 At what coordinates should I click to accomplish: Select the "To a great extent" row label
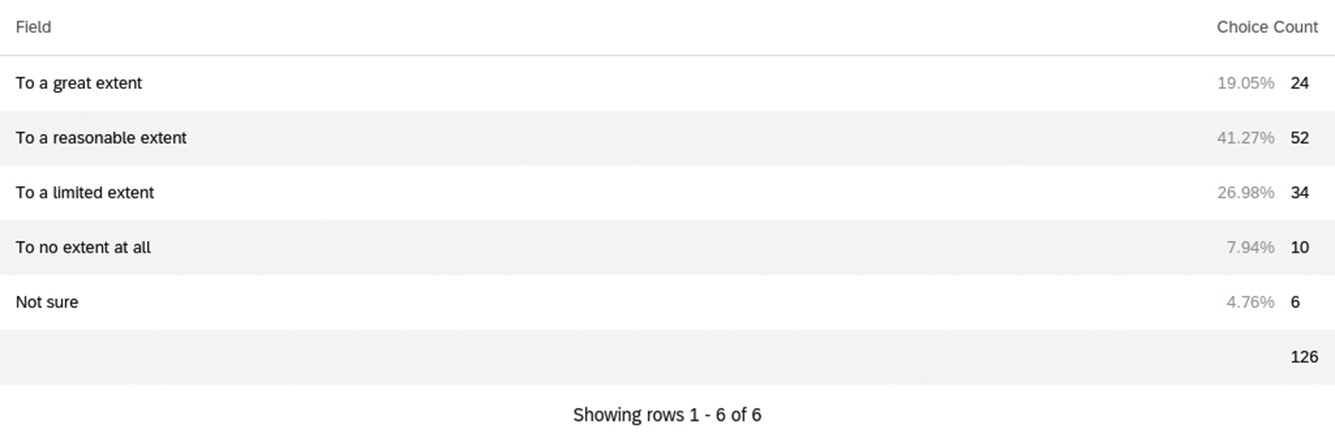(79, 83)
